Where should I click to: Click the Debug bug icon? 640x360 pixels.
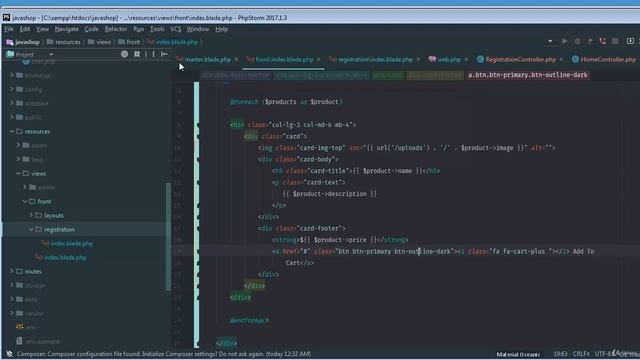tap(577, 41)
